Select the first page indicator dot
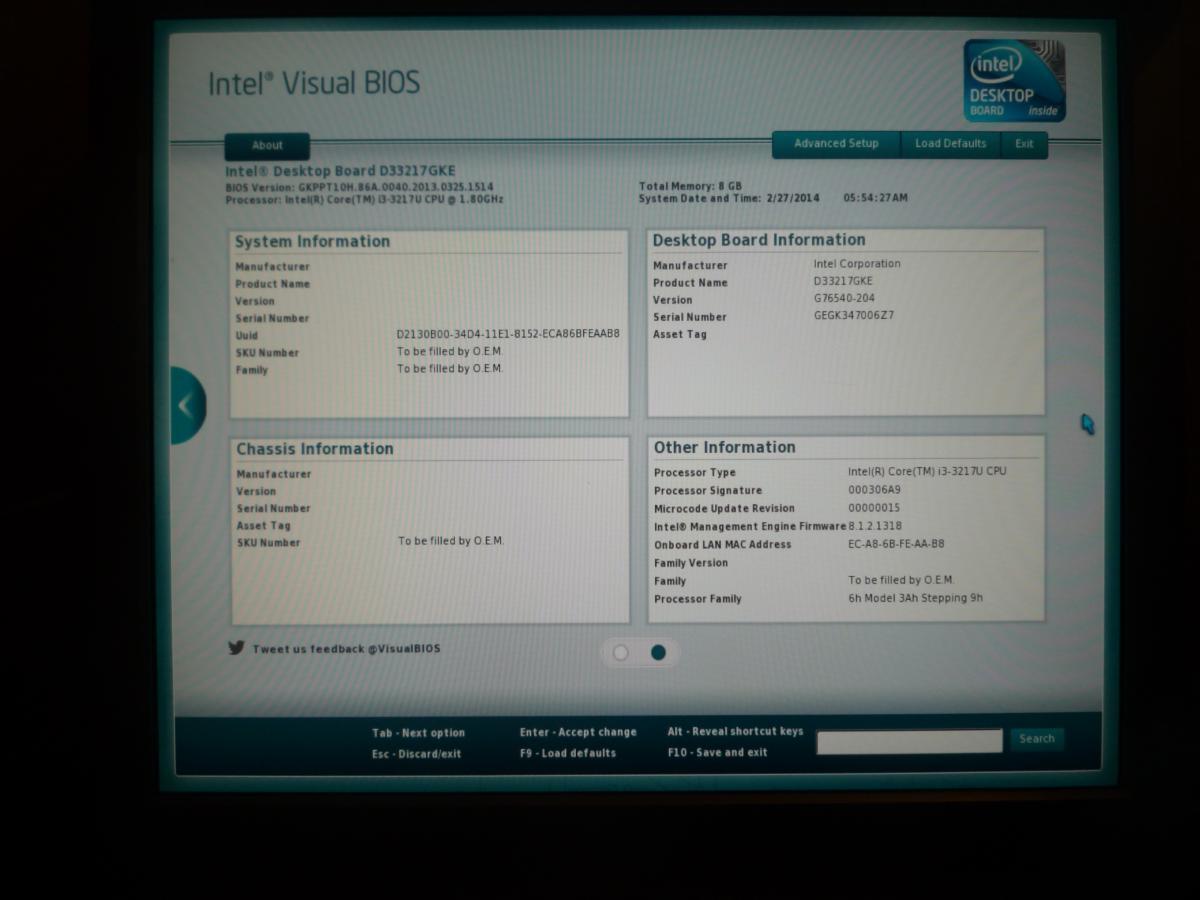 point(621,653)
